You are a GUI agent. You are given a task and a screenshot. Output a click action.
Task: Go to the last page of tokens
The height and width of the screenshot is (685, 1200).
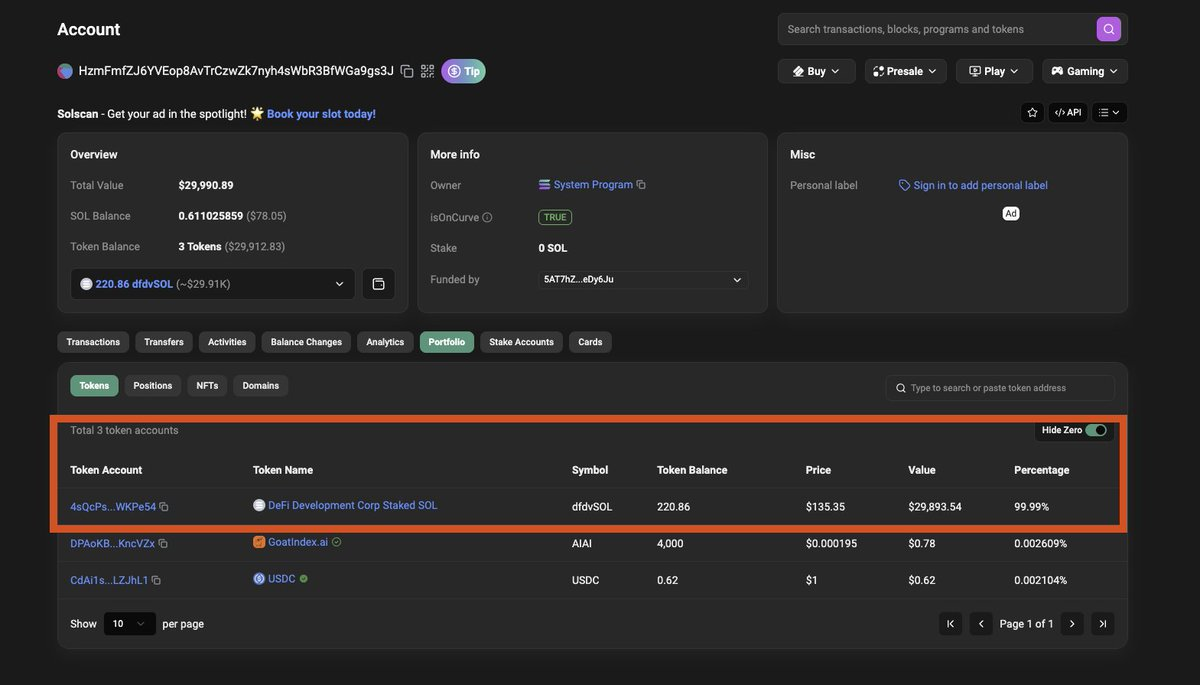(x=1102, y=624)
